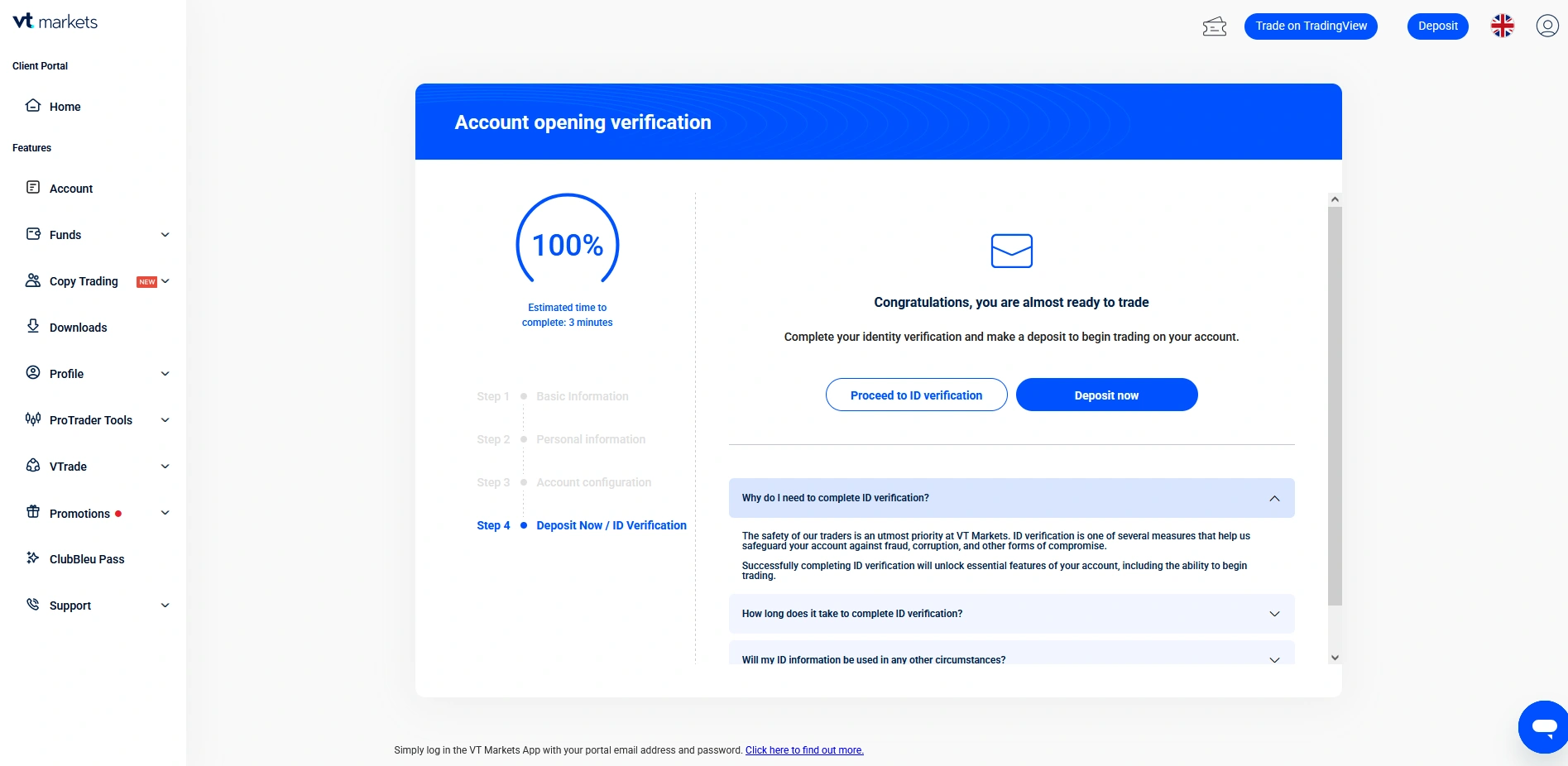This screenshot has width=1568, height=766.
Task: Open the user profile avatar icon
Action: [x=1546, y=26]
